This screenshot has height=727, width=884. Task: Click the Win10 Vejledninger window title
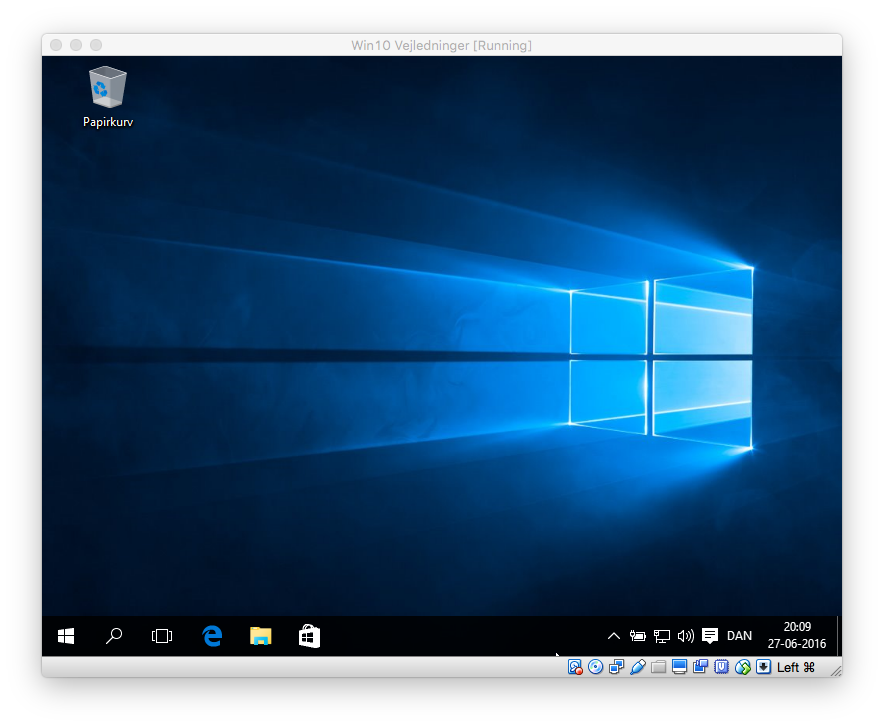(x=441, y=45)
